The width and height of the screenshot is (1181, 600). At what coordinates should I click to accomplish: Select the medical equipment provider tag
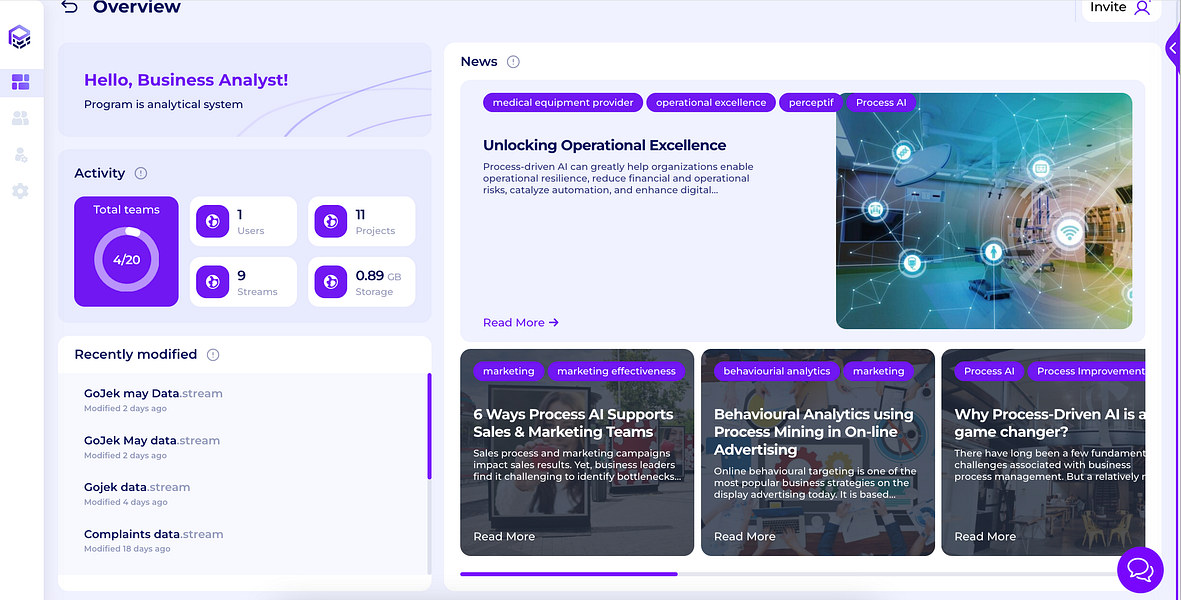point(563,102)
